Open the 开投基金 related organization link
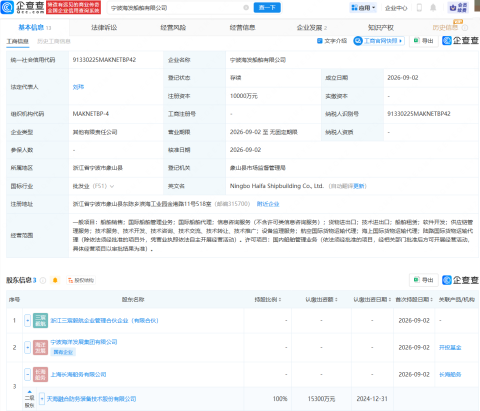The image size is (480, 411). click(450, 347)
